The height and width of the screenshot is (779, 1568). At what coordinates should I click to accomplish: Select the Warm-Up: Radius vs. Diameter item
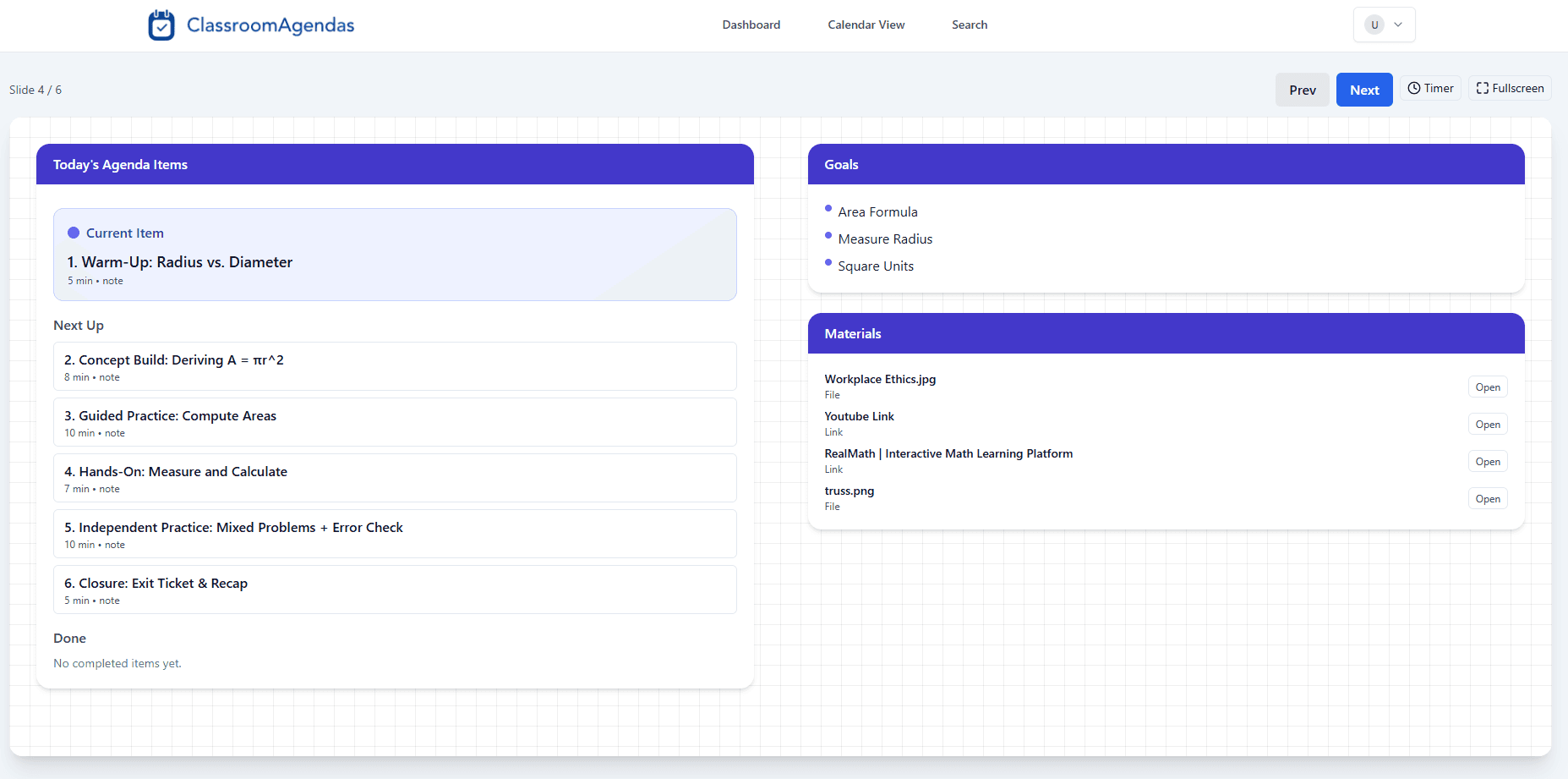tap(394, 254)
